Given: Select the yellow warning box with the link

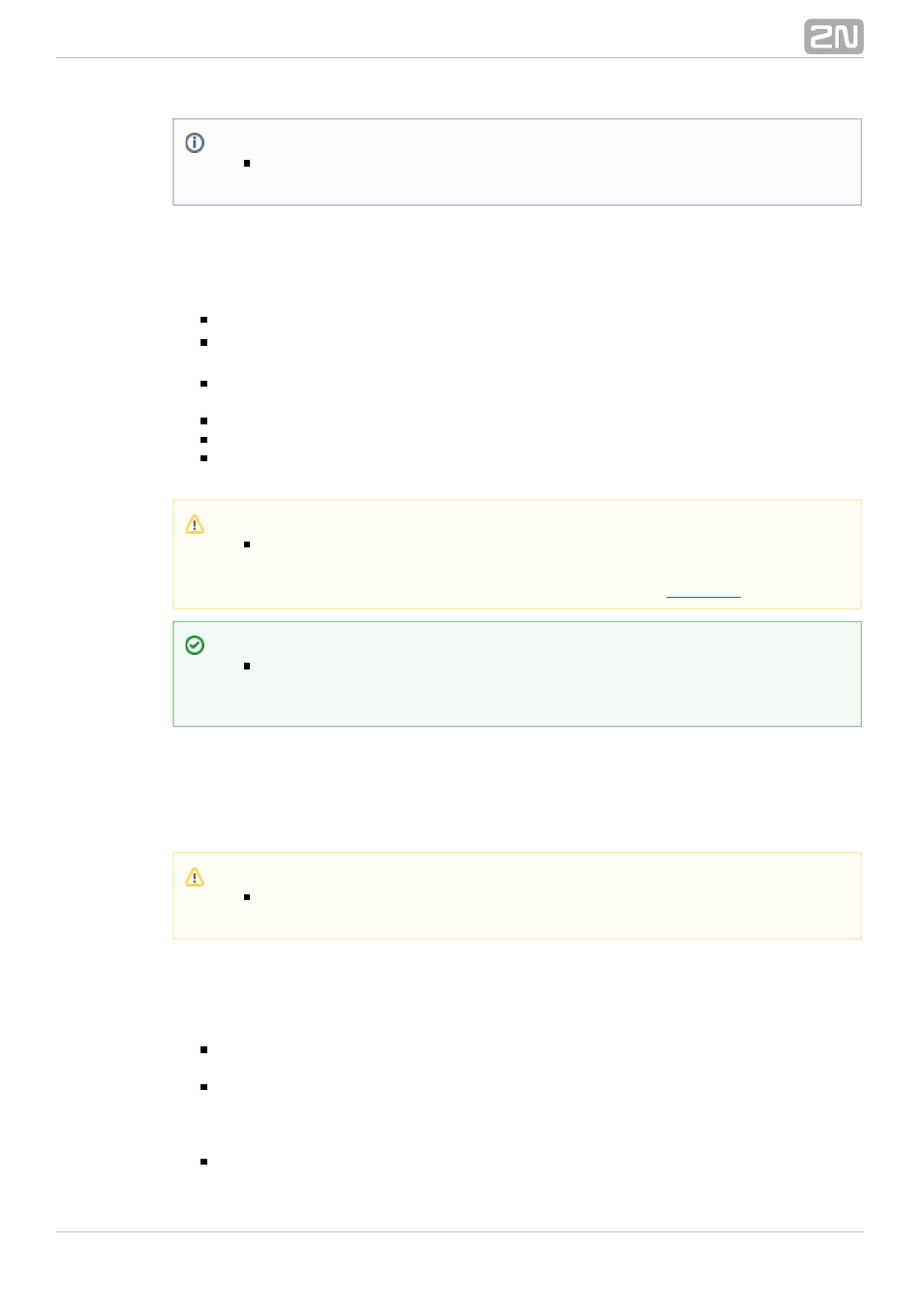Looking at the screenshot, I should point(517,555).
